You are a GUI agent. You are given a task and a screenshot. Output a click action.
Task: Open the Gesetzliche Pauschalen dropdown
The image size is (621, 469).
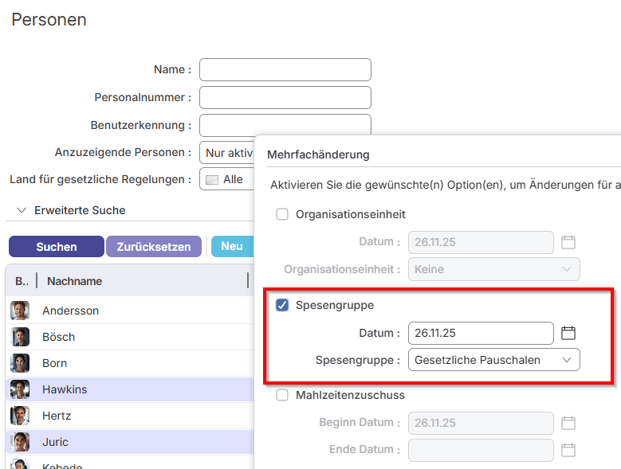tap(494, 360)
